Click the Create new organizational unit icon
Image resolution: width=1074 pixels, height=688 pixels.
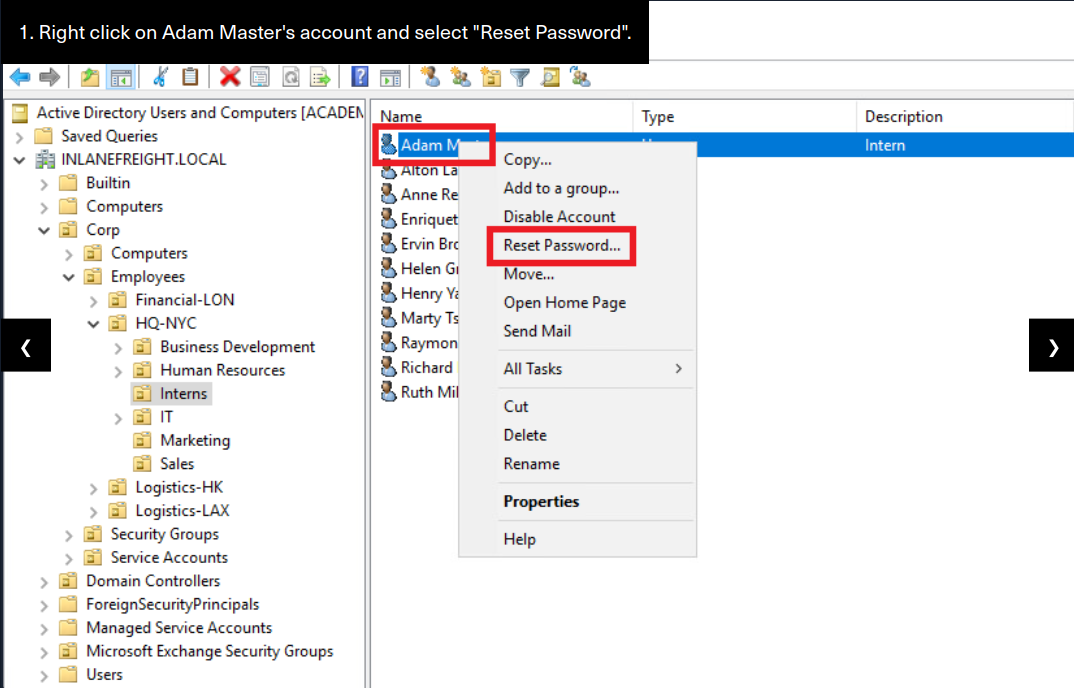point(490,77)
